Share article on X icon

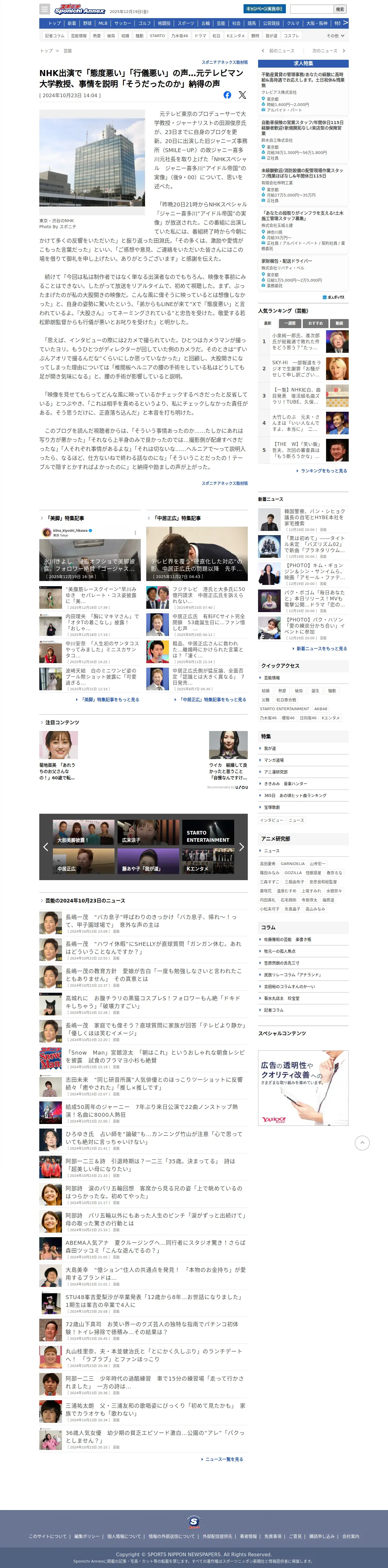pos(242,95)
